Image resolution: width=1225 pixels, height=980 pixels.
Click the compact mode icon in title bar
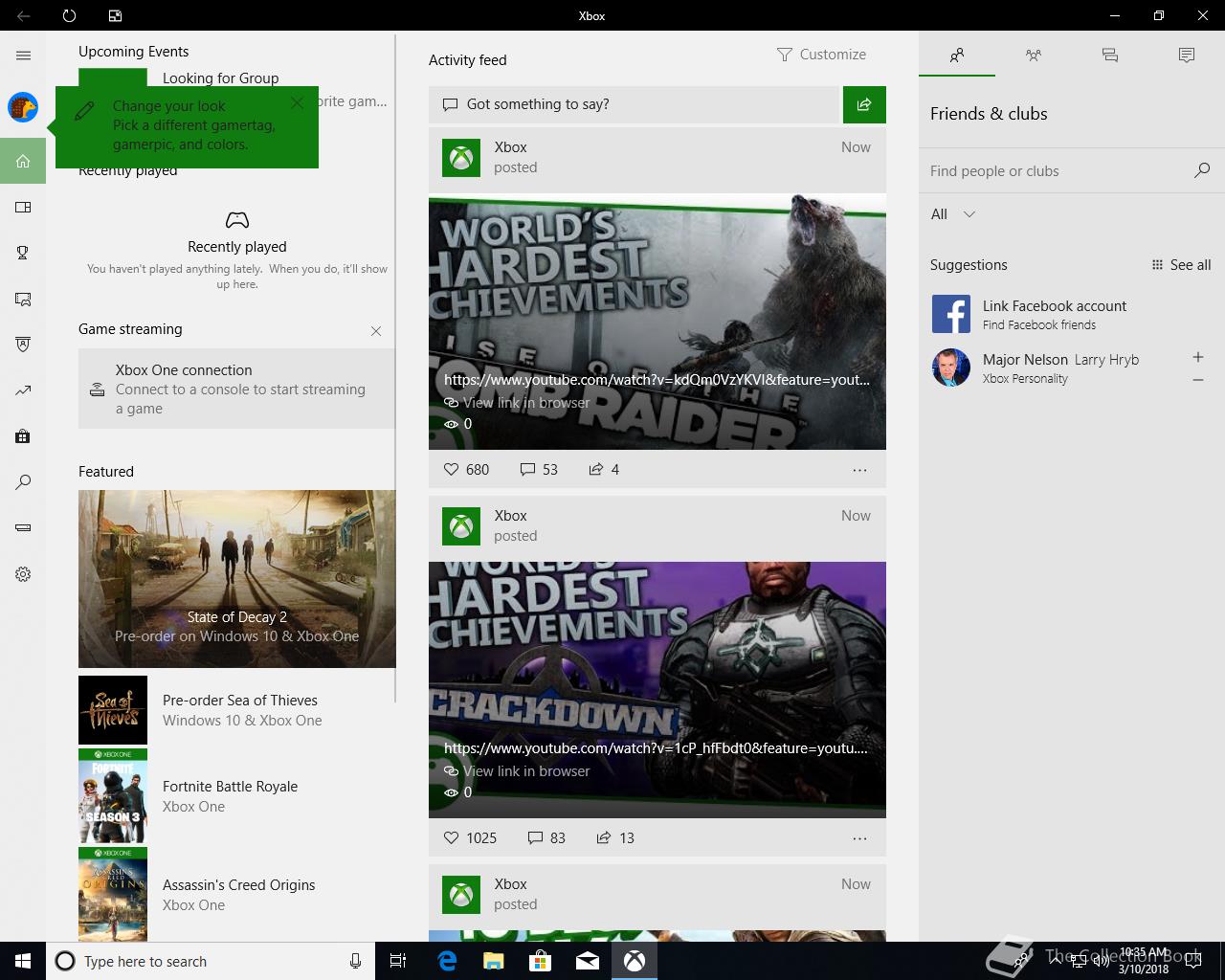click(115, 15)
